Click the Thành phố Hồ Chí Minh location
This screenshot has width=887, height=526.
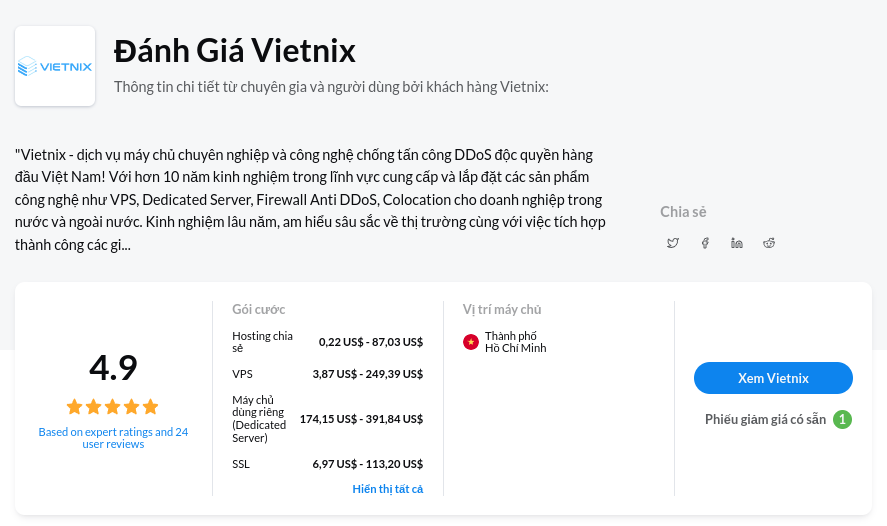tap(515, 342)
